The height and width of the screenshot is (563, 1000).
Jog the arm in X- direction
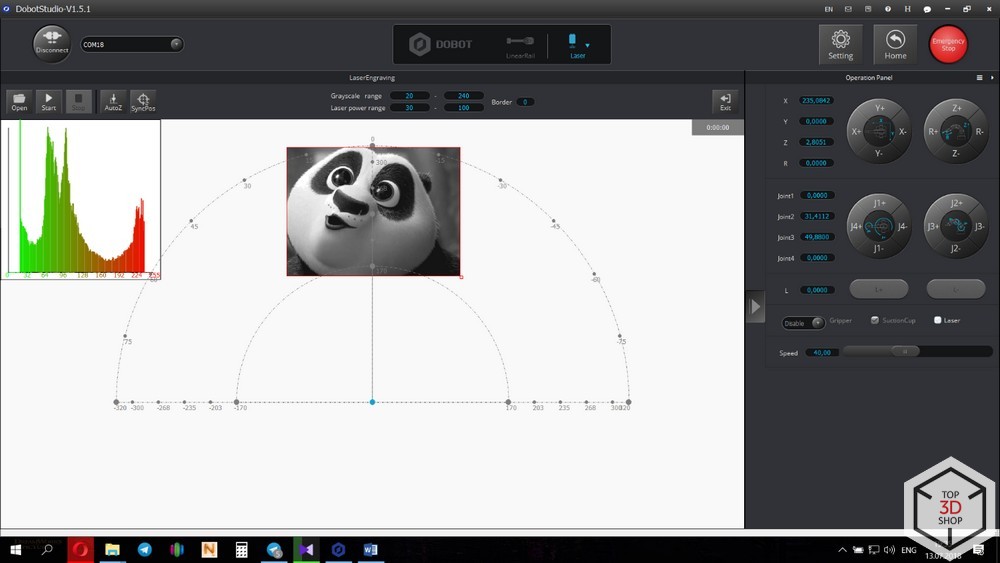(902, 131)
